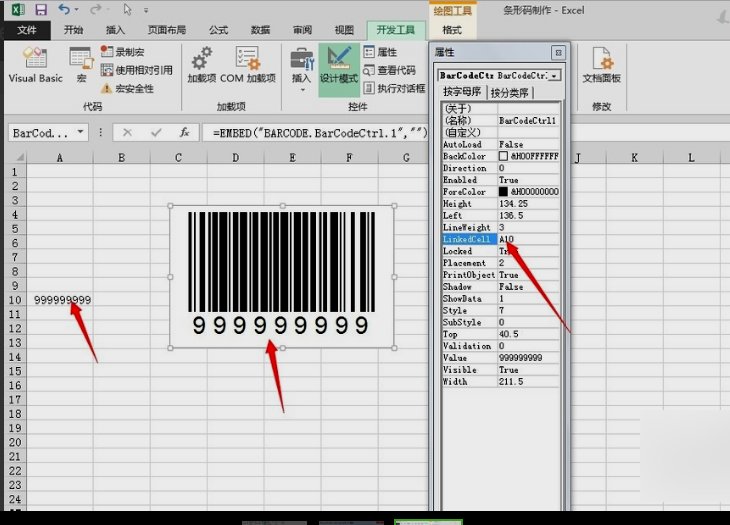Switch to Page Layout (页面布局) tab

pyautogui.click(x=167, y=30)
